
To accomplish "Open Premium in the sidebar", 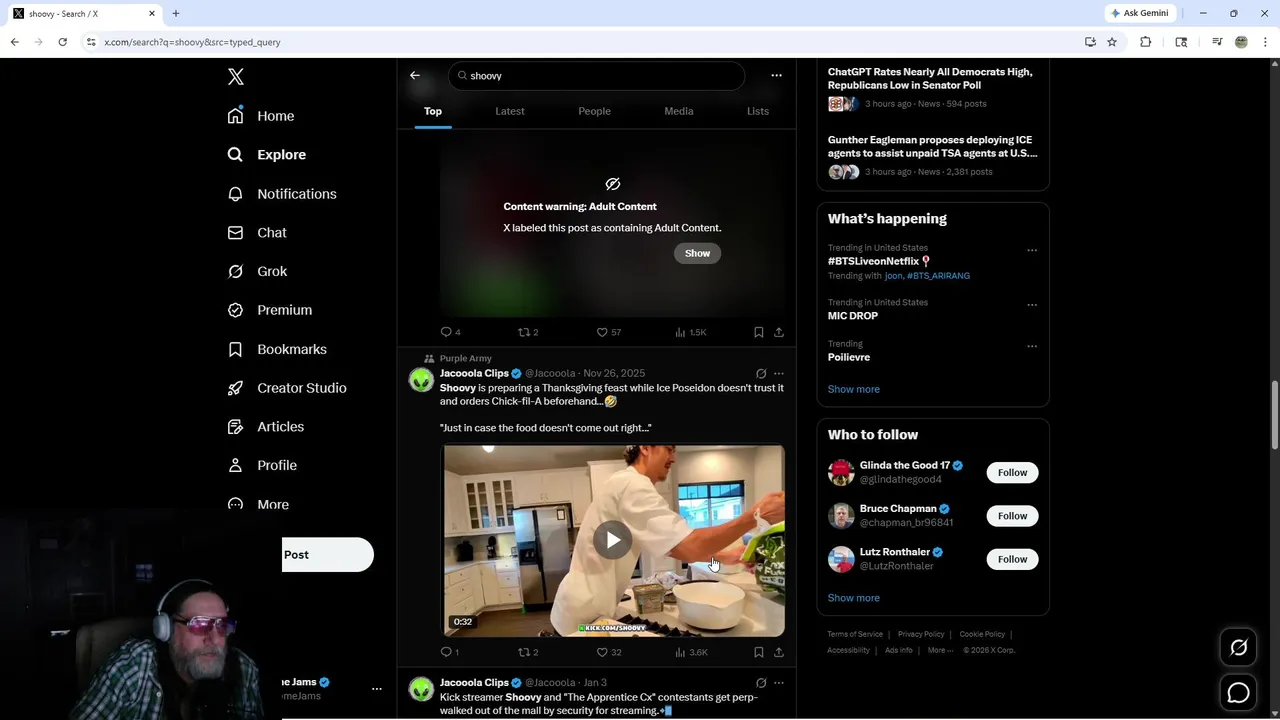I will [270, 310].
